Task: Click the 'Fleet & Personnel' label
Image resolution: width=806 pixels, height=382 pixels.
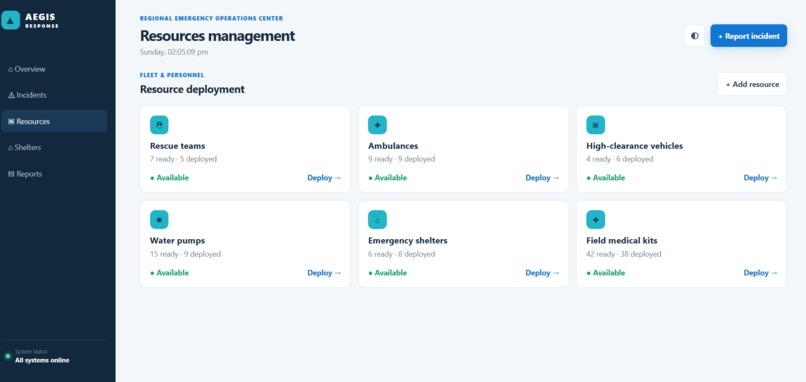Action: (x=172, y=75)
